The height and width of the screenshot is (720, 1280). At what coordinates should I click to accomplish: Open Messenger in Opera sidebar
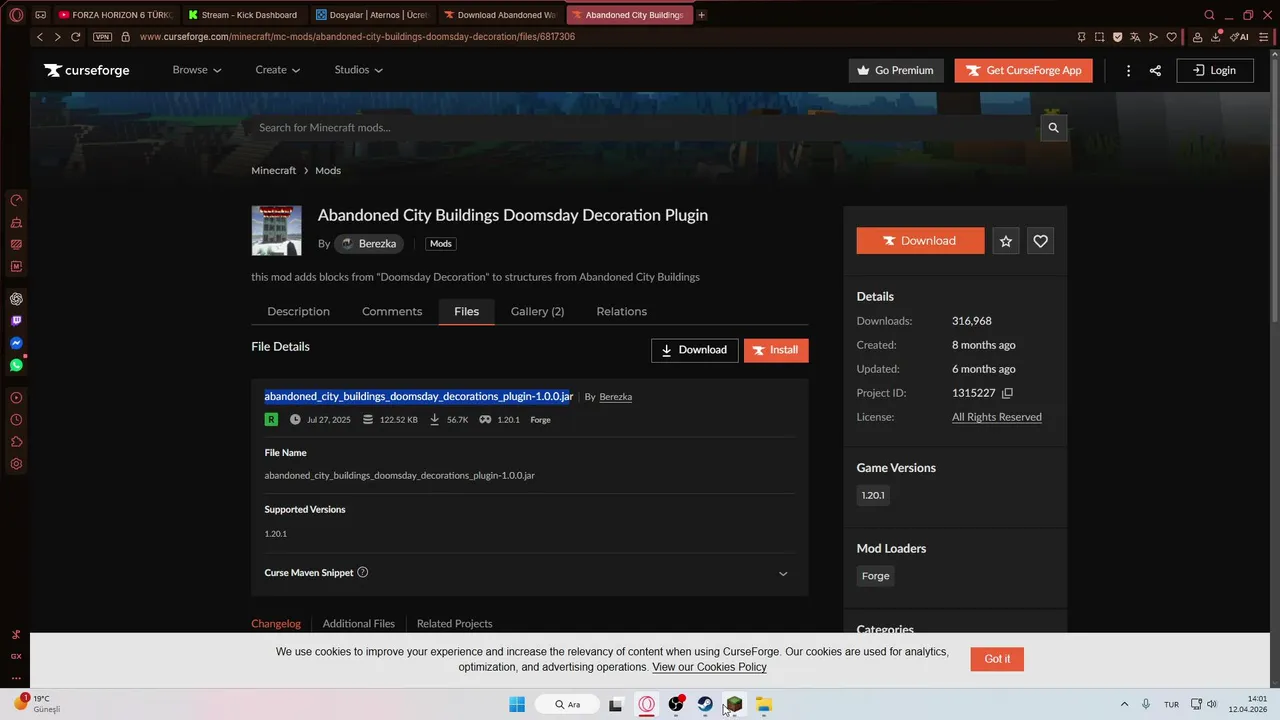pos(16,343)
